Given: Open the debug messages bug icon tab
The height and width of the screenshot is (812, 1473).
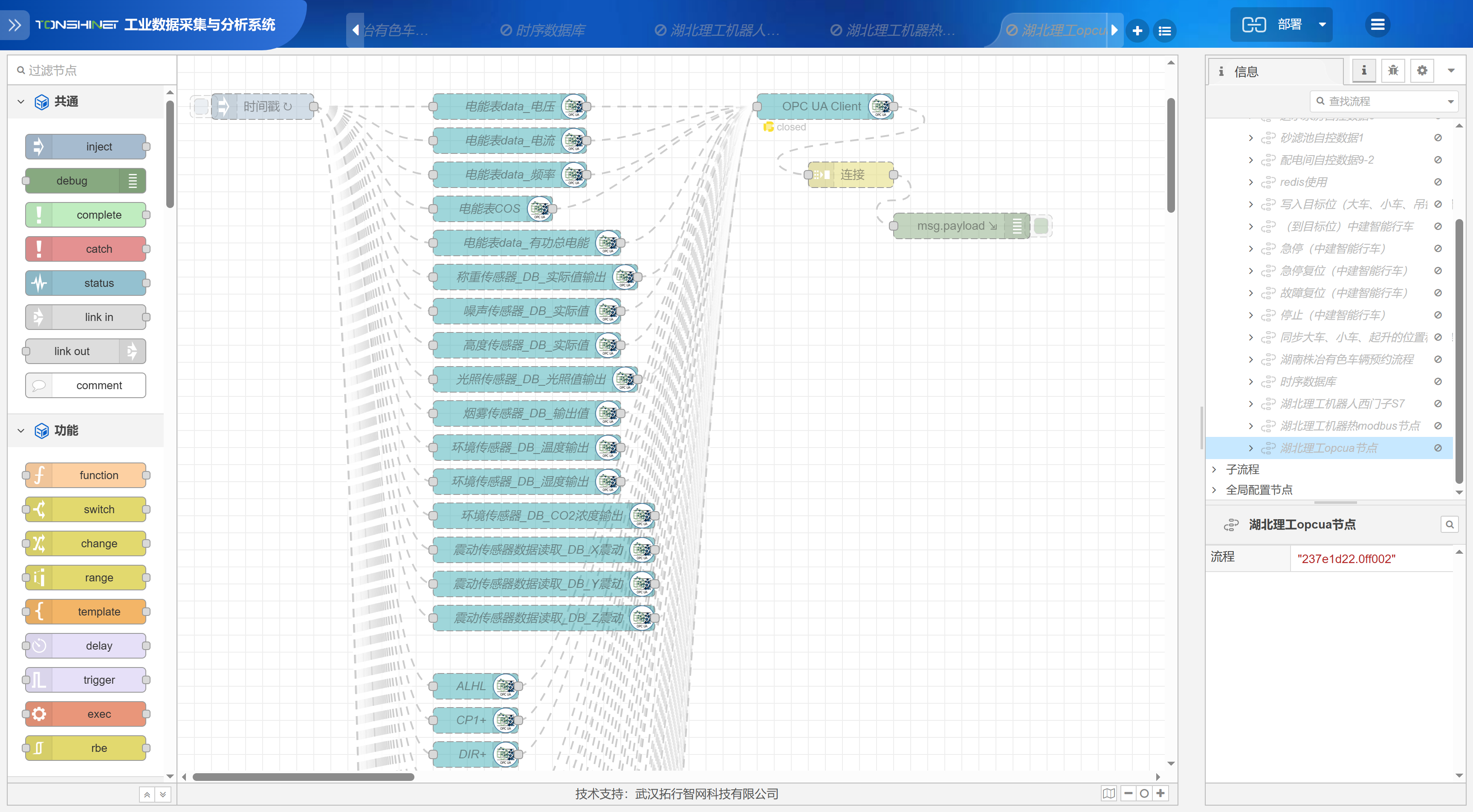Looking at the screenshot, I should (1393, 71).
